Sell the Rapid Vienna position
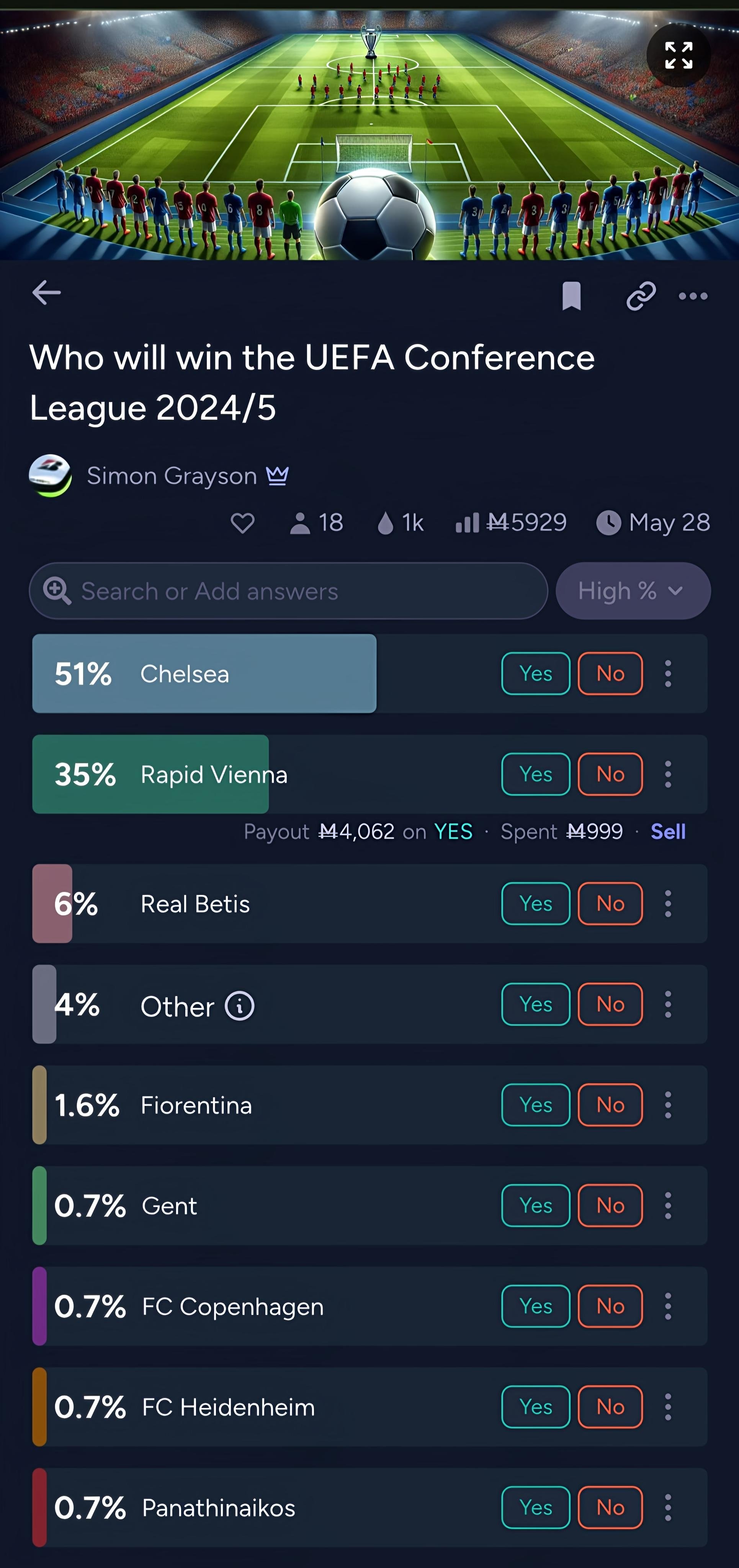 tap(668, 831)
